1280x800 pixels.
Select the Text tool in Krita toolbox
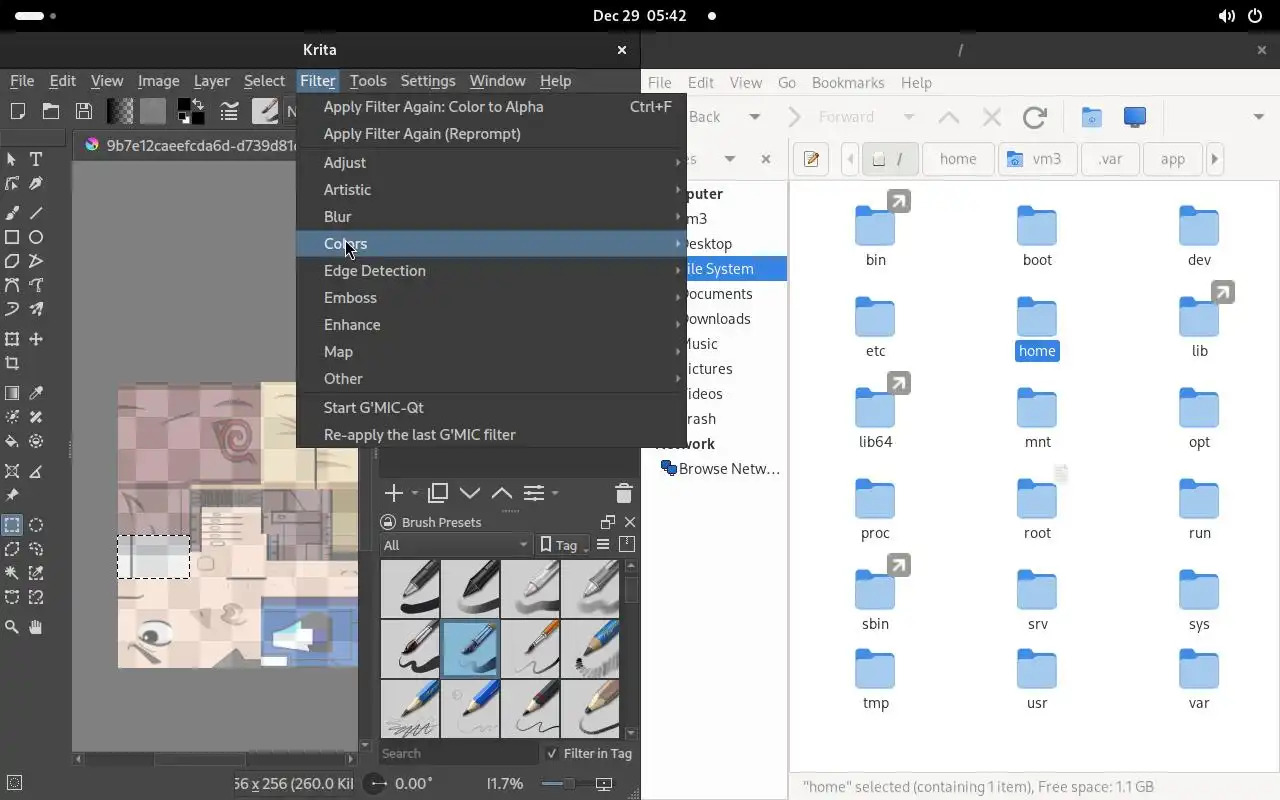pos(36,159)
